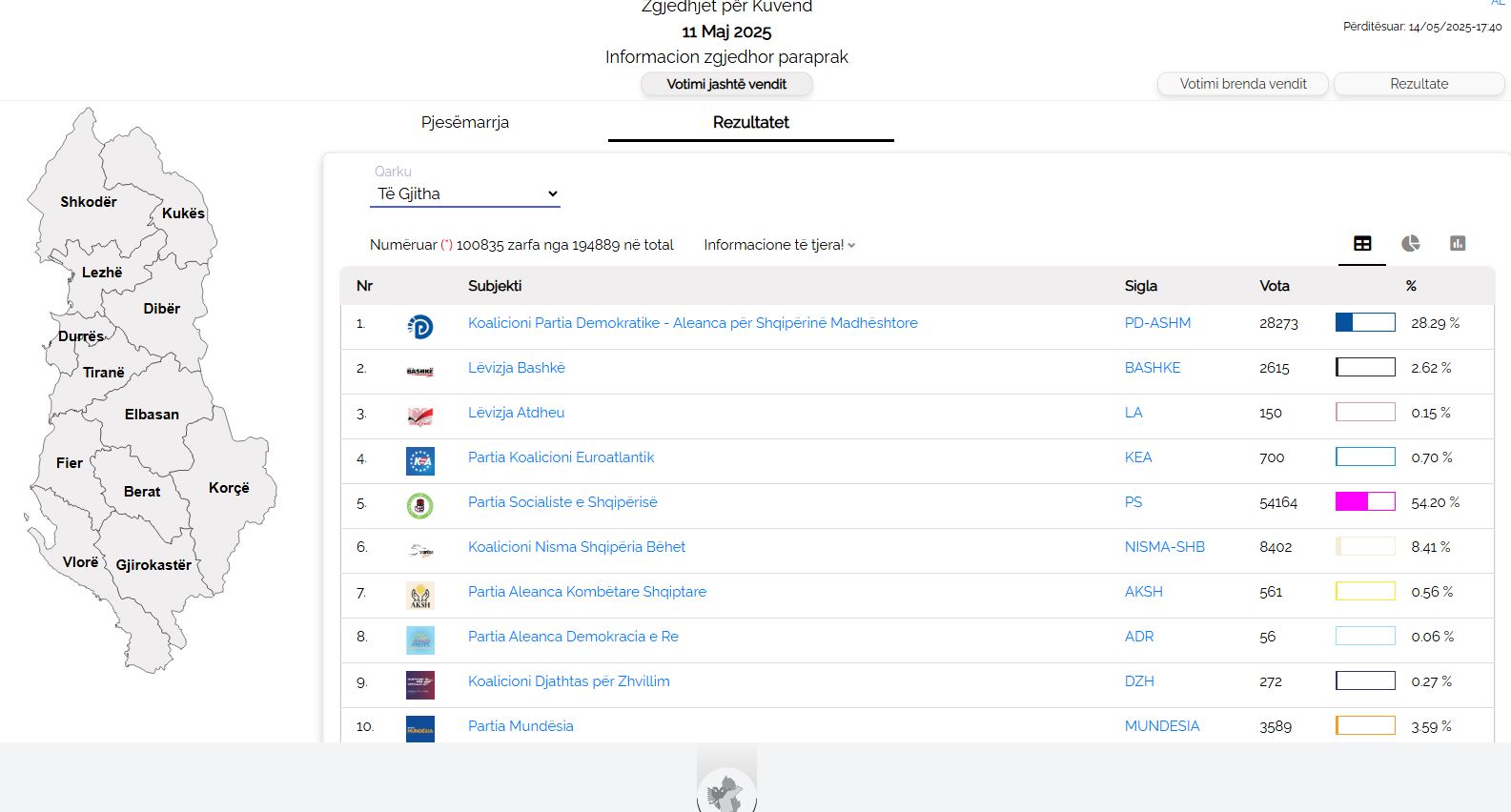This screenshot has width=1511, height=812.
Task: Click the Lëvizja Bashkë logo
Action: coord(419,372)
